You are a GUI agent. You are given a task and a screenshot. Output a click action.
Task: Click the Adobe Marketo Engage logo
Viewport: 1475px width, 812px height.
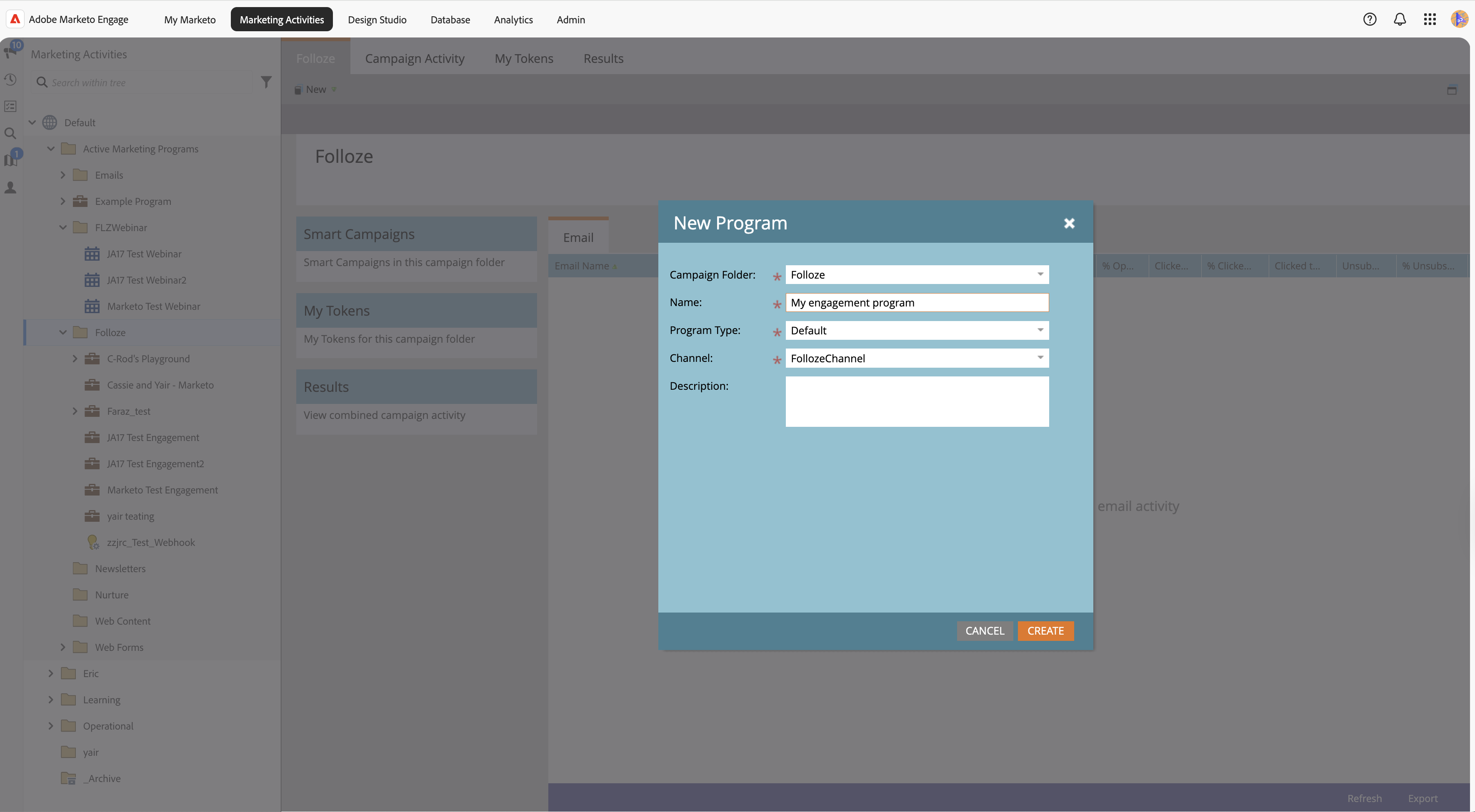15,20
